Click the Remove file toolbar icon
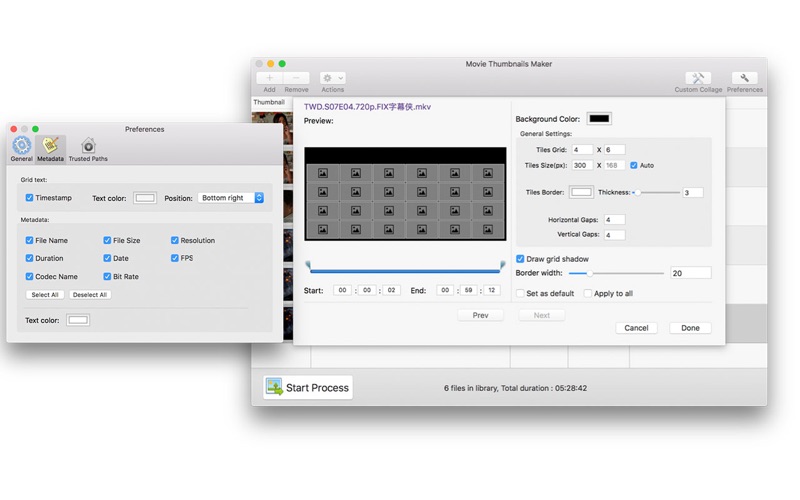The image size is (800, 500). pyautogui.click(x=296, y=78)
